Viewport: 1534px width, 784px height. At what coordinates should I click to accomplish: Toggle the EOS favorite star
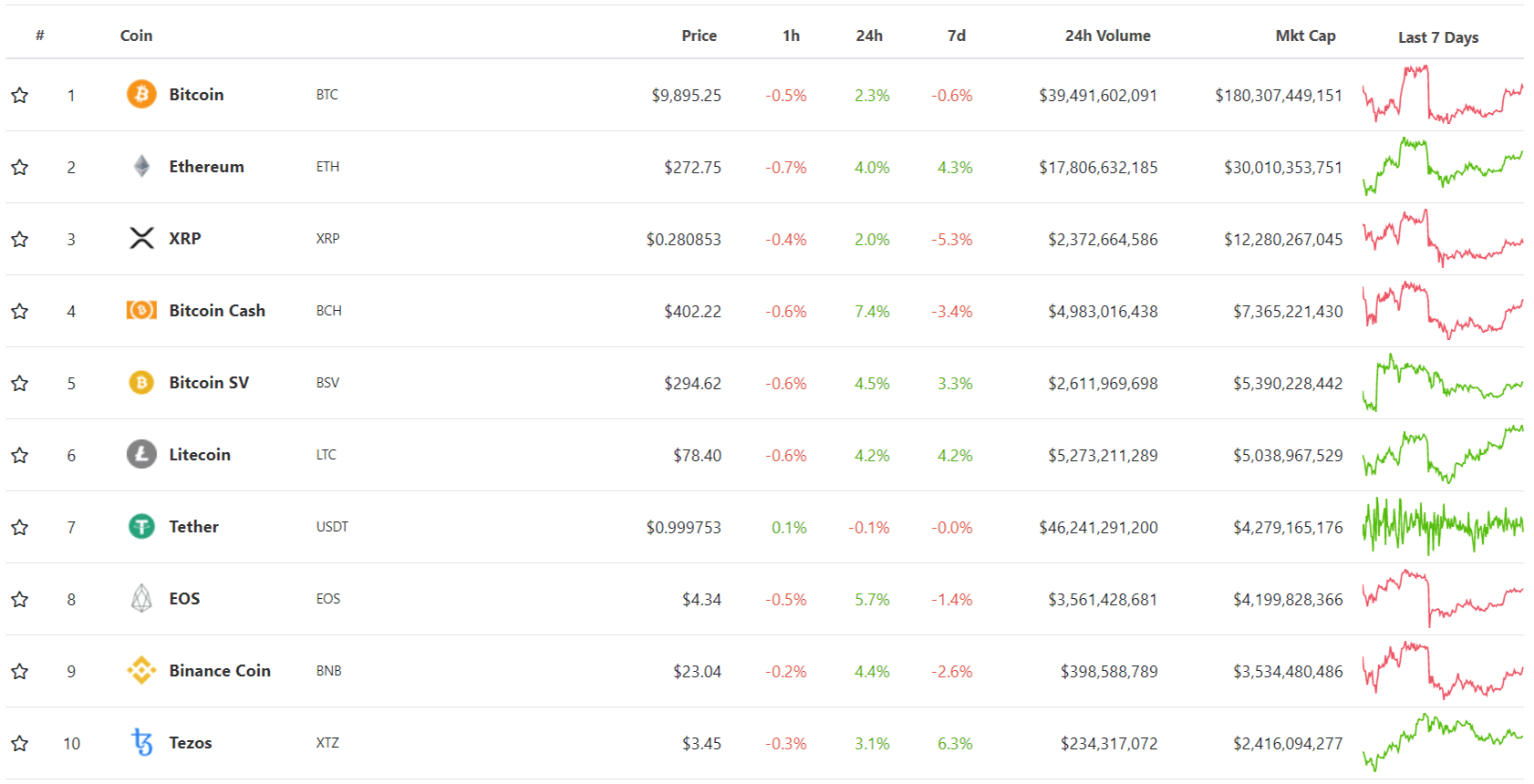[x=19, y=599]
